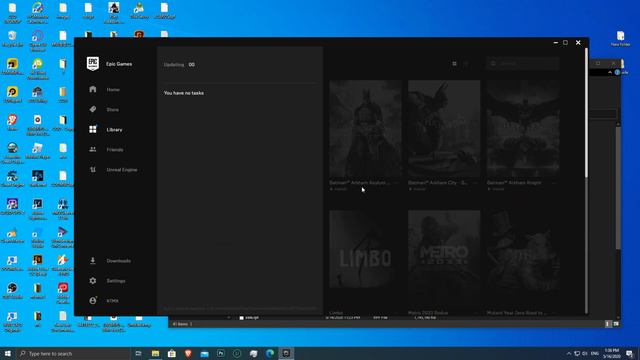Click the Epic Games shield logo

[93, 64]
